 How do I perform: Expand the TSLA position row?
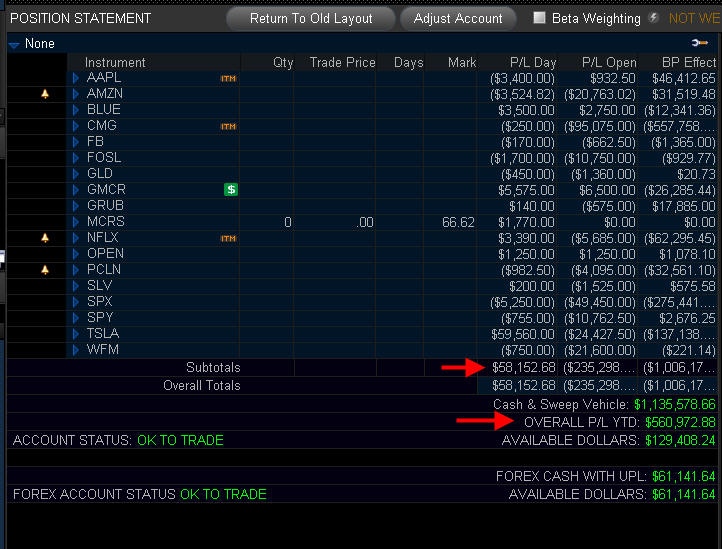pyautogui.click(x=76, y=334)
